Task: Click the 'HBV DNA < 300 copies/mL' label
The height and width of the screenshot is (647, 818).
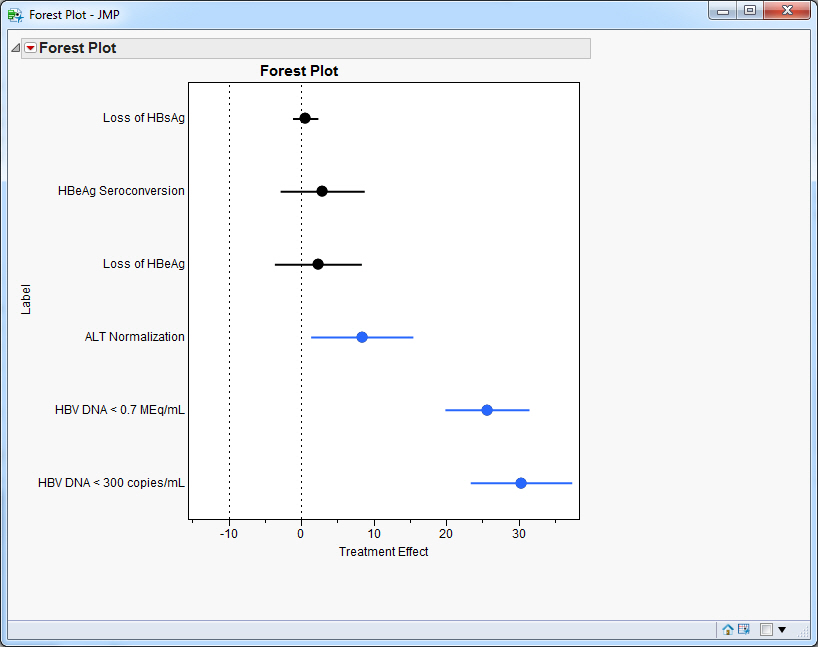Action: coord(111,483)
